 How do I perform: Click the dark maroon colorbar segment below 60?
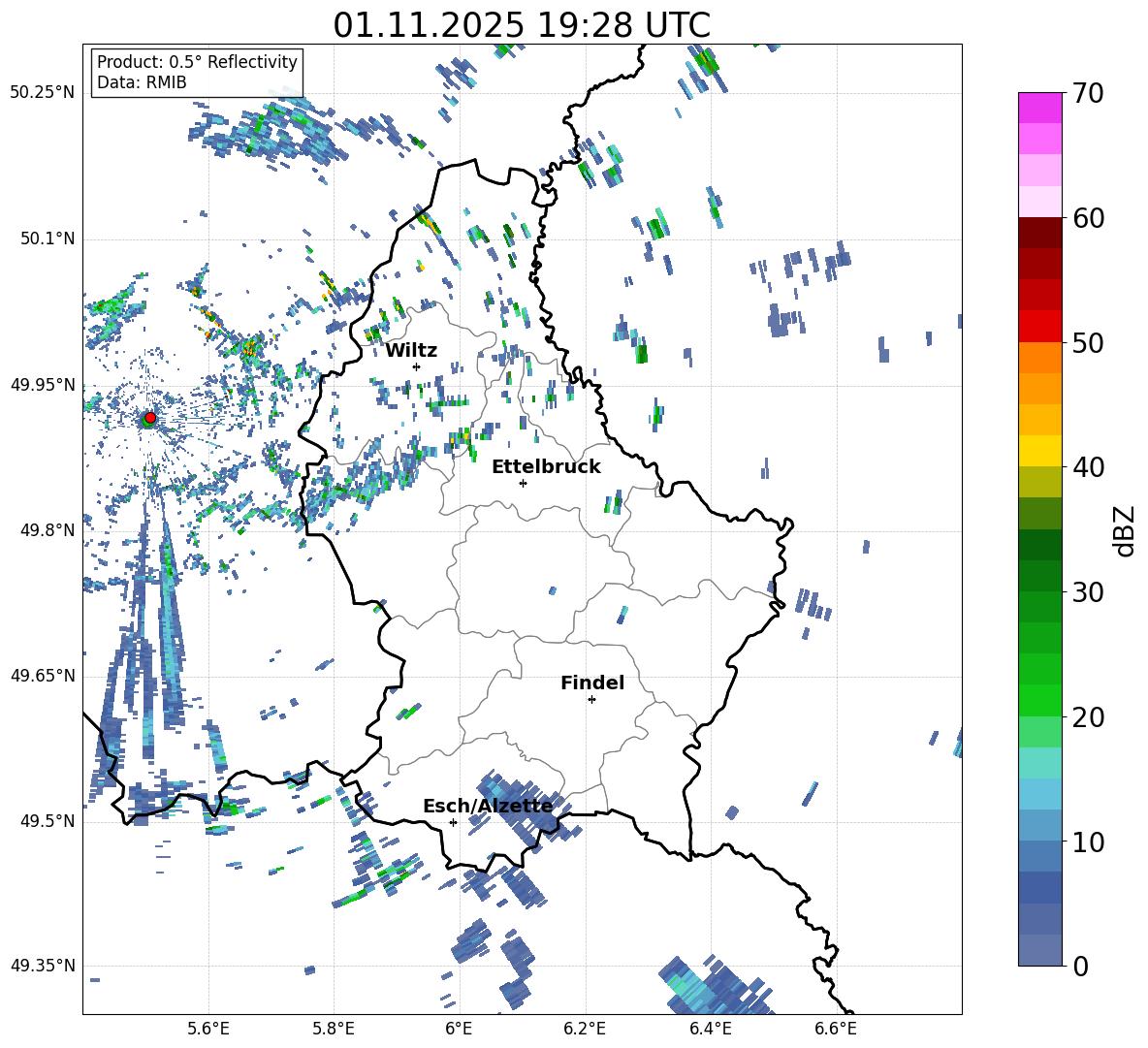coord(1039,233)
